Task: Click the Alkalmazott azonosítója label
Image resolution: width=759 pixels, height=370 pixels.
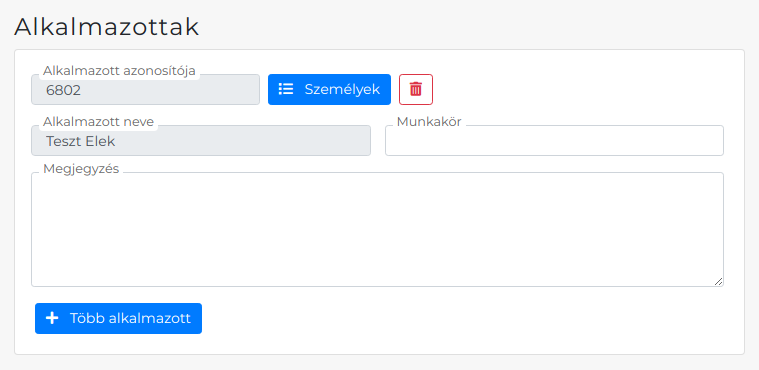Action: point(119,71)
